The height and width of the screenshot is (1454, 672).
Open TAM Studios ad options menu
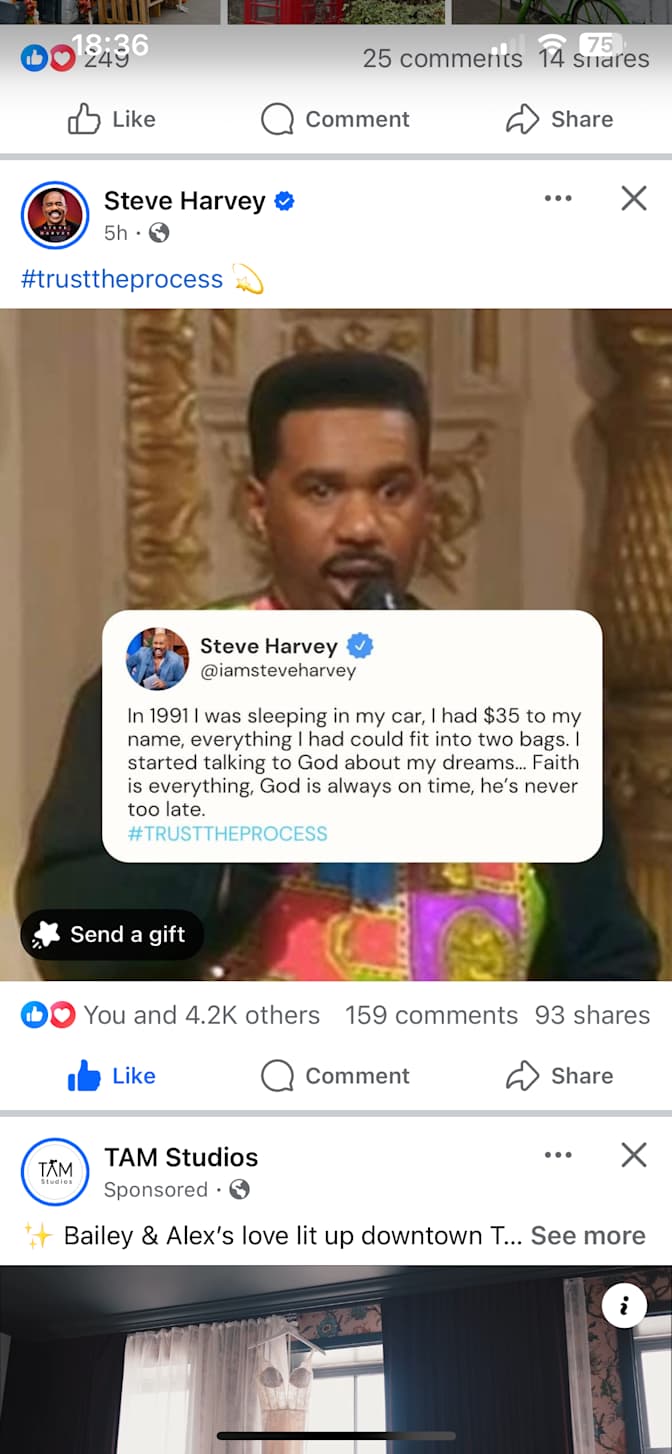point(558,1155)
